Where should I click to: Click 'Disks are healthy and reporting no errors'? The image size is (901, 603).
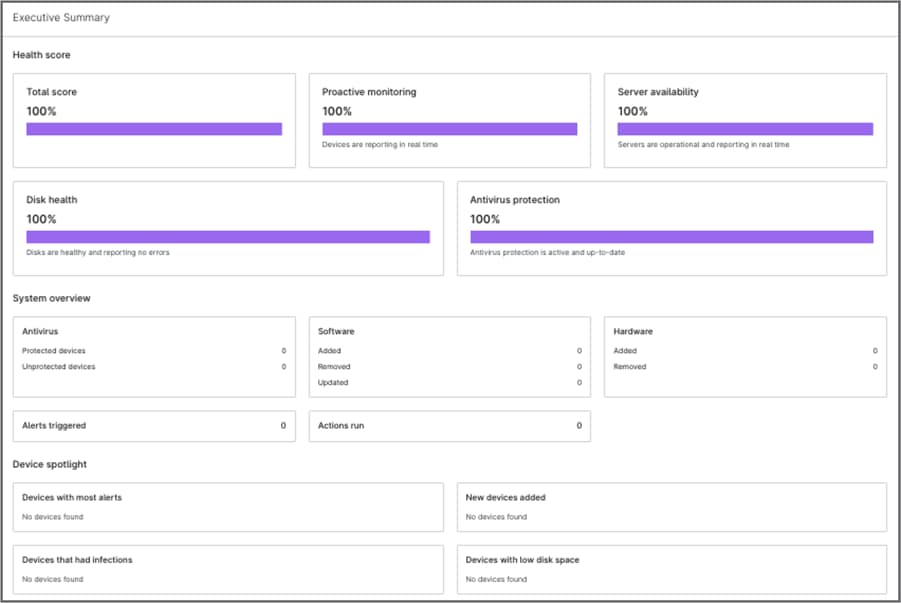(98, 252)
